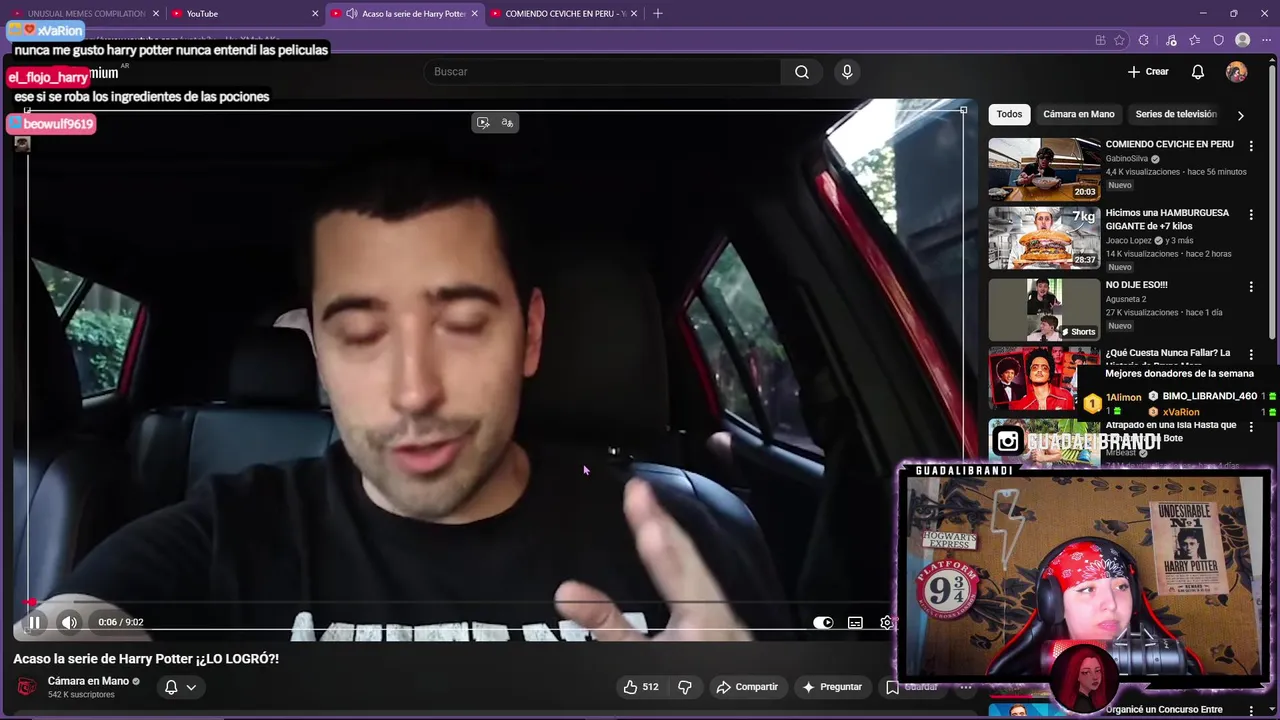This screenshot has height=720, width=1280.
Task: Save the video with Guardar button
Action: (912, 687)
